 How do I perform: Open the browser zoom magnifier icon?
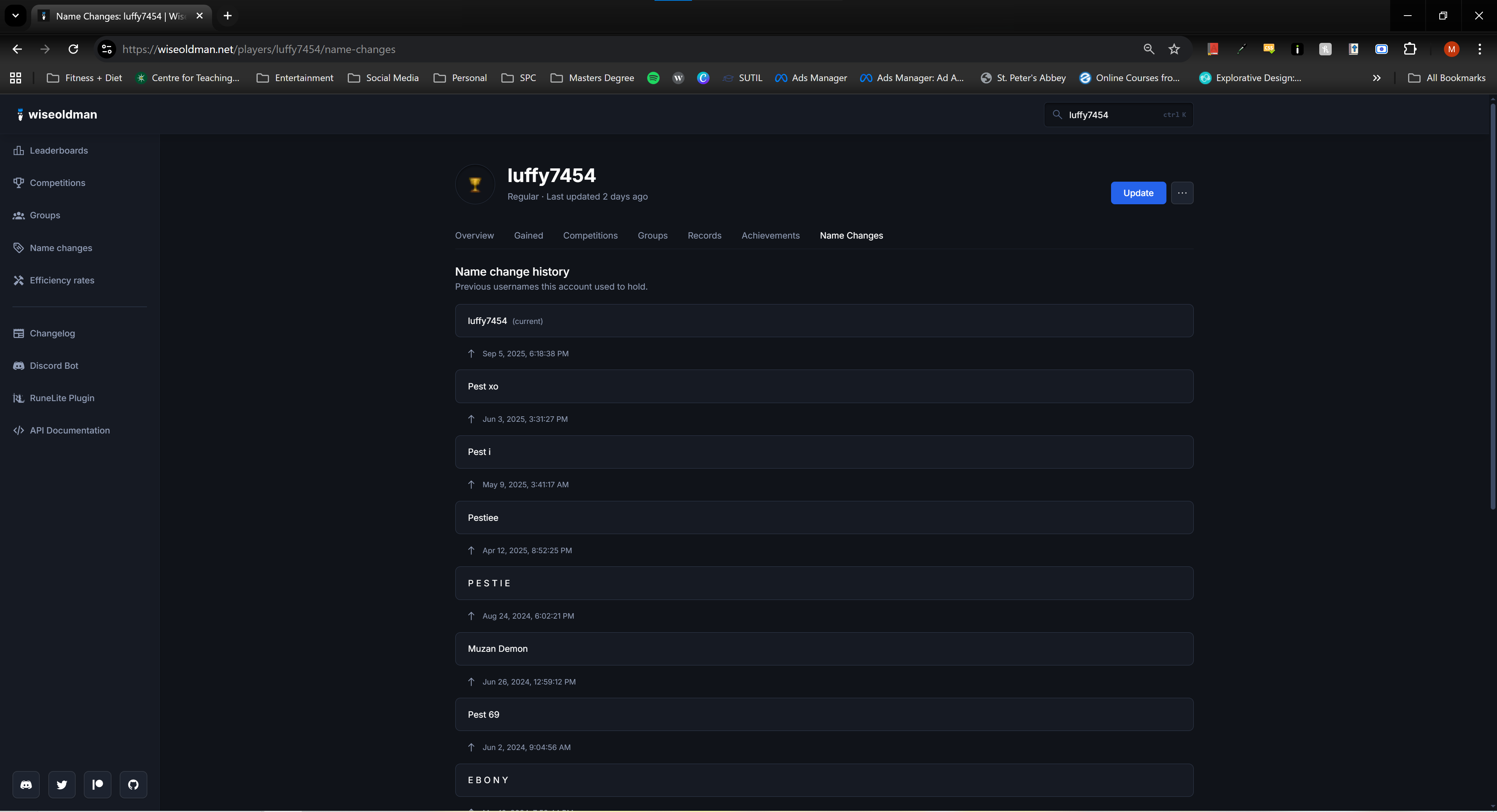point(1148,50)
